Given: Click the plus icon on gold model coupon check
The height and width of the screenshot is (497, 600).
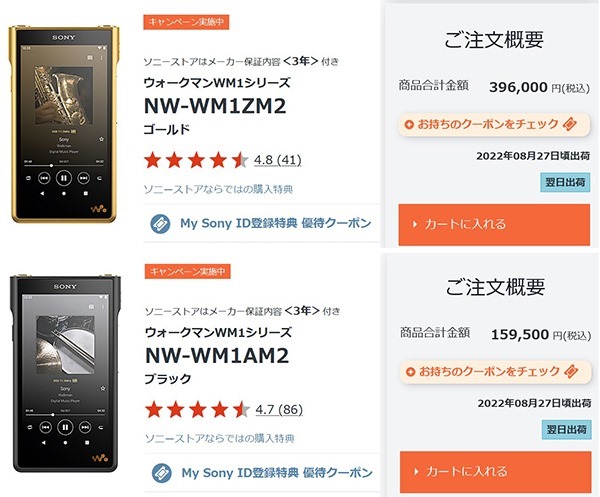Looking at the screenshot, I should click(409, 125).
